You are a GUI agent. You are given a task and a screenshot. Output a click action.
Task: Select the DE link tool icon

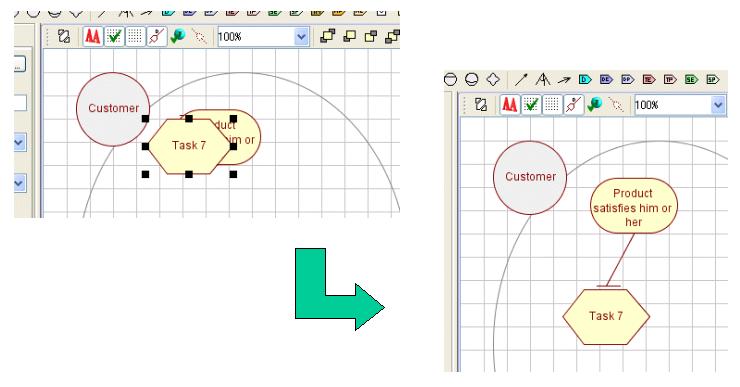point(606,79)
